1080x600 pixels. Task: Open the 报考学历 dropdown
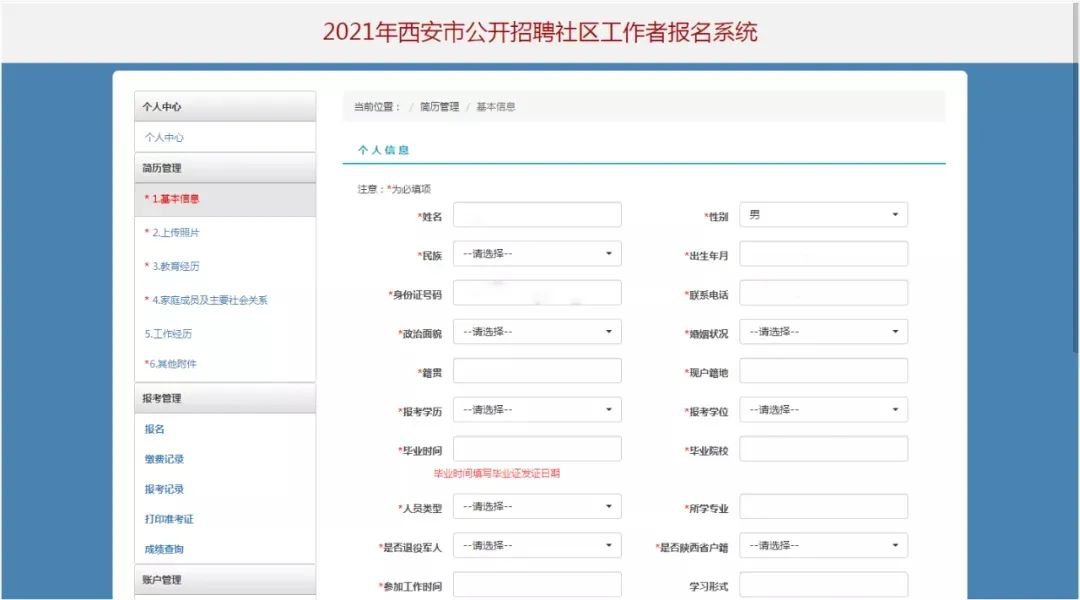coord(537,410)
